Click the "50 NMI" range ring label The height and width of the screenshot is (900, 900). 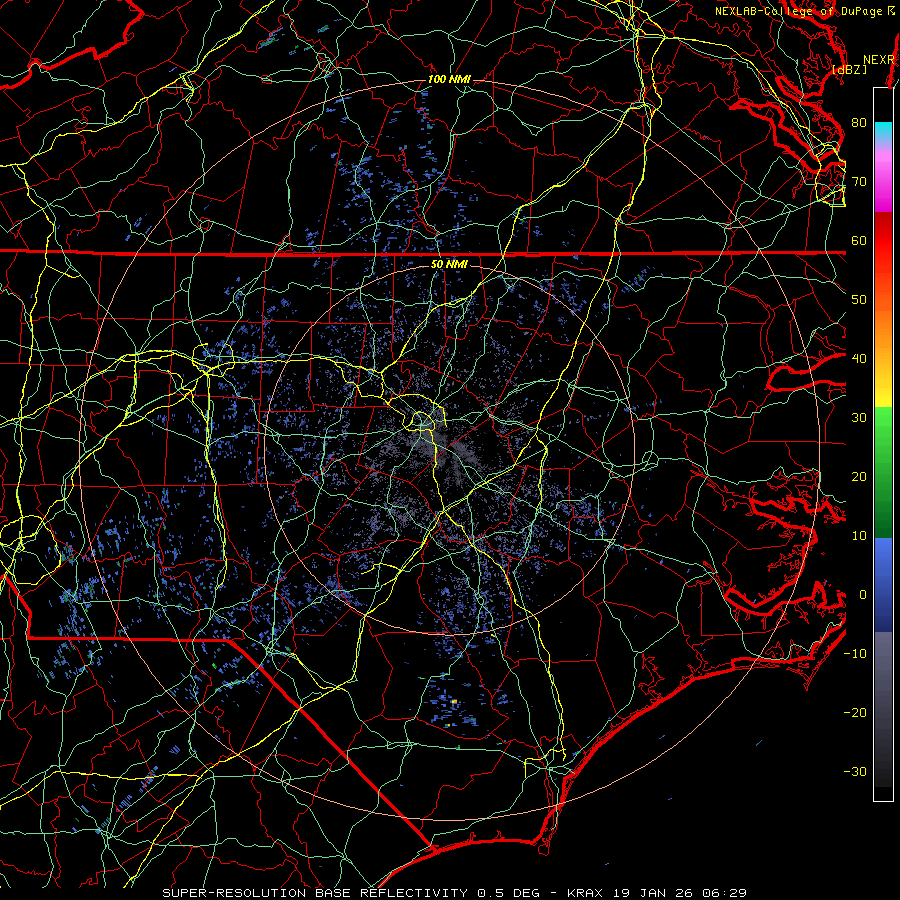click(x=449, y=265)
